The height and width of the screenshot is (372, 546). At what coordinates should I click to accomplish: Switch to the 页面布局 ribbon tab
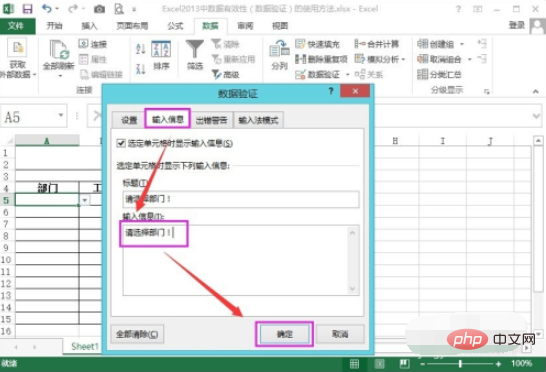click(132, 26)
